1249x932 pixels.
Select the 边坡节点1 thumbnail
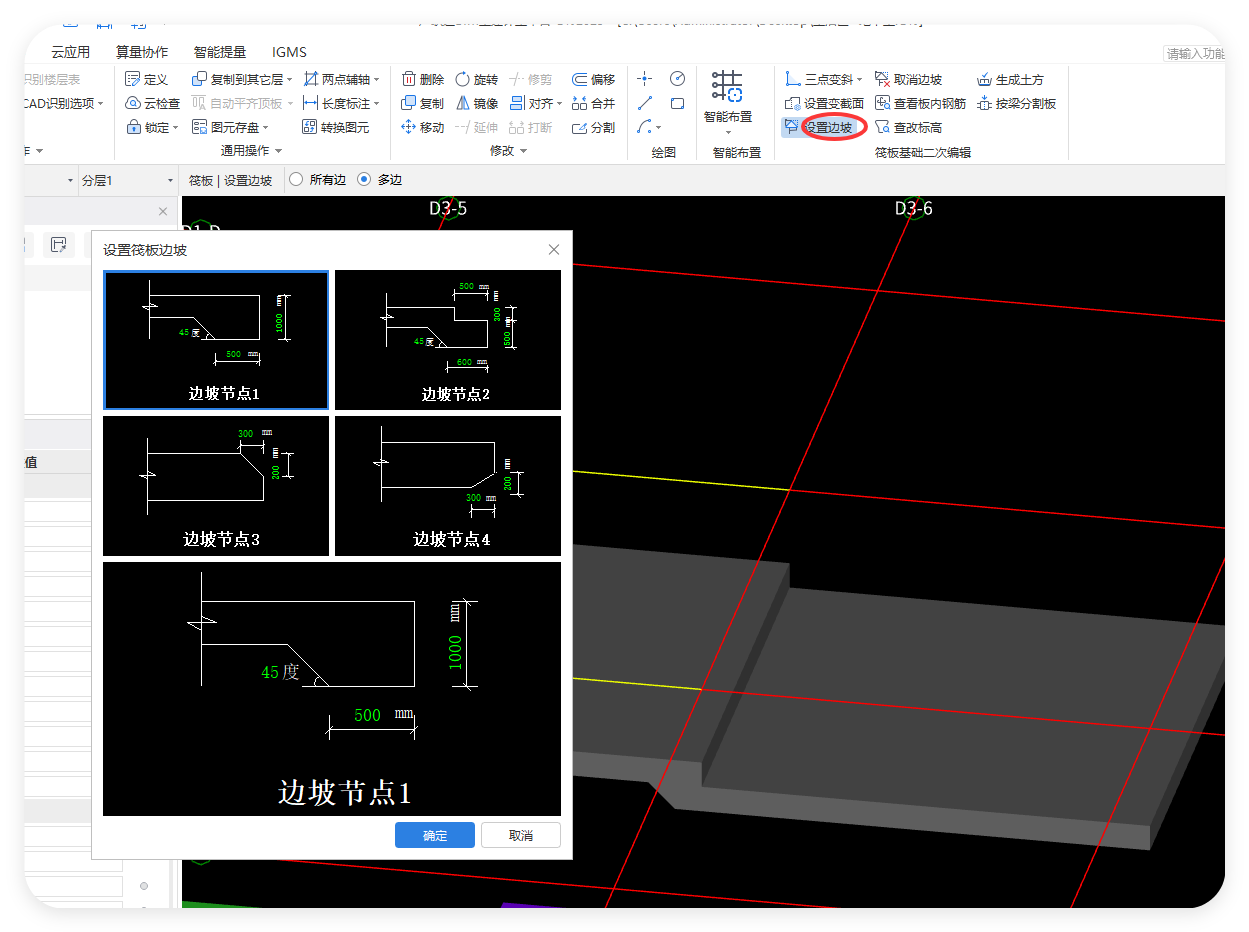216,340
